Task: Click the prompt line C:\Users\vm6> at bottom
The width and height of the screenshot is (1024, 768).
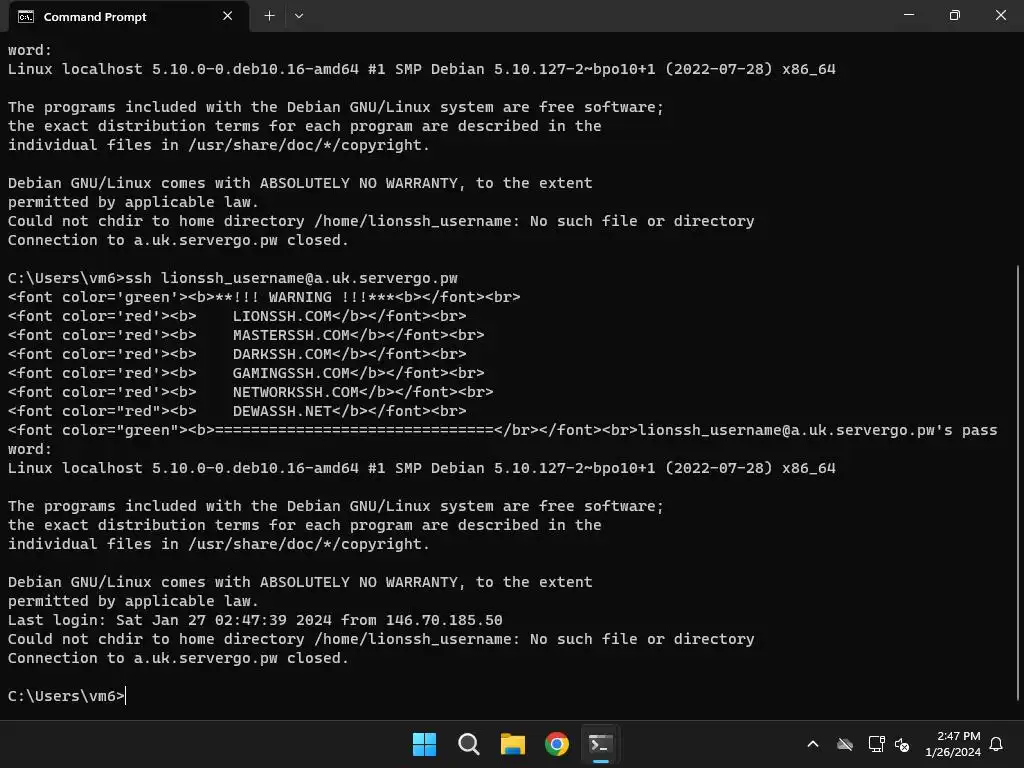Action: (66, 696)
